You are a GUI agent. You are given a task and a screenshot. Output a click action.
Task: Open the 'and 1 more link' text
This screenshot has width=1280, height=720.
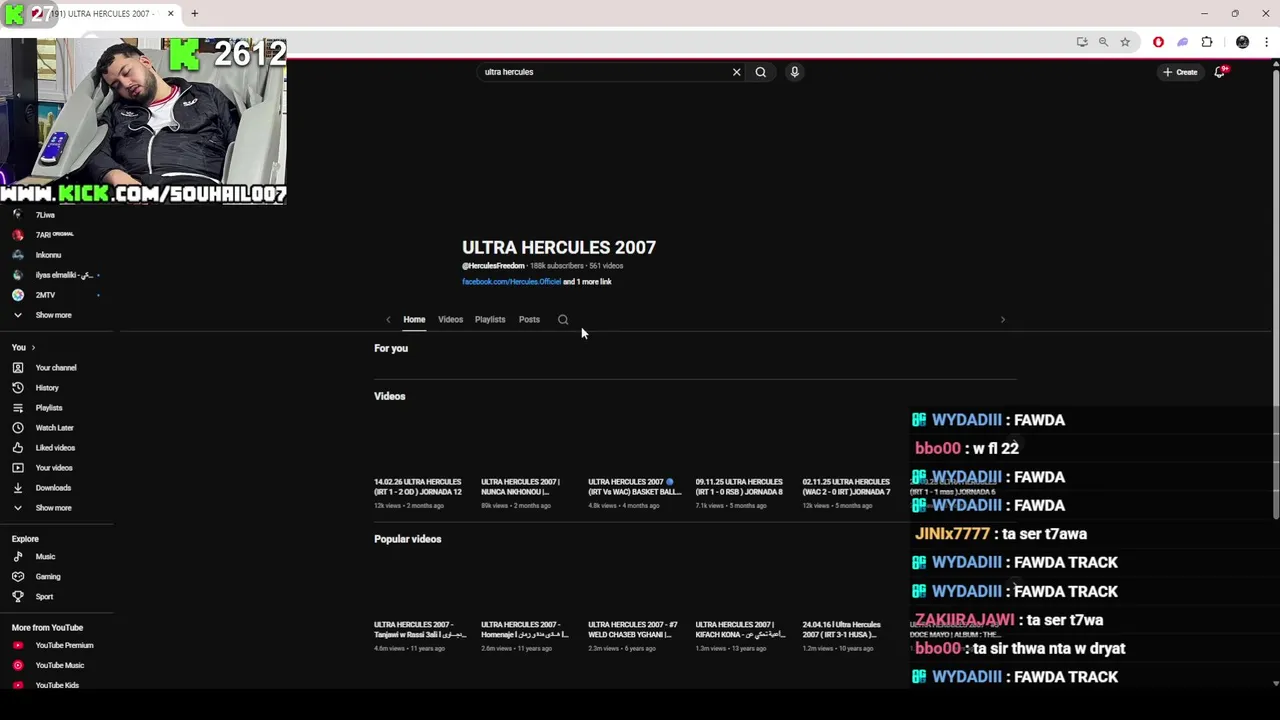click(587, 282)
